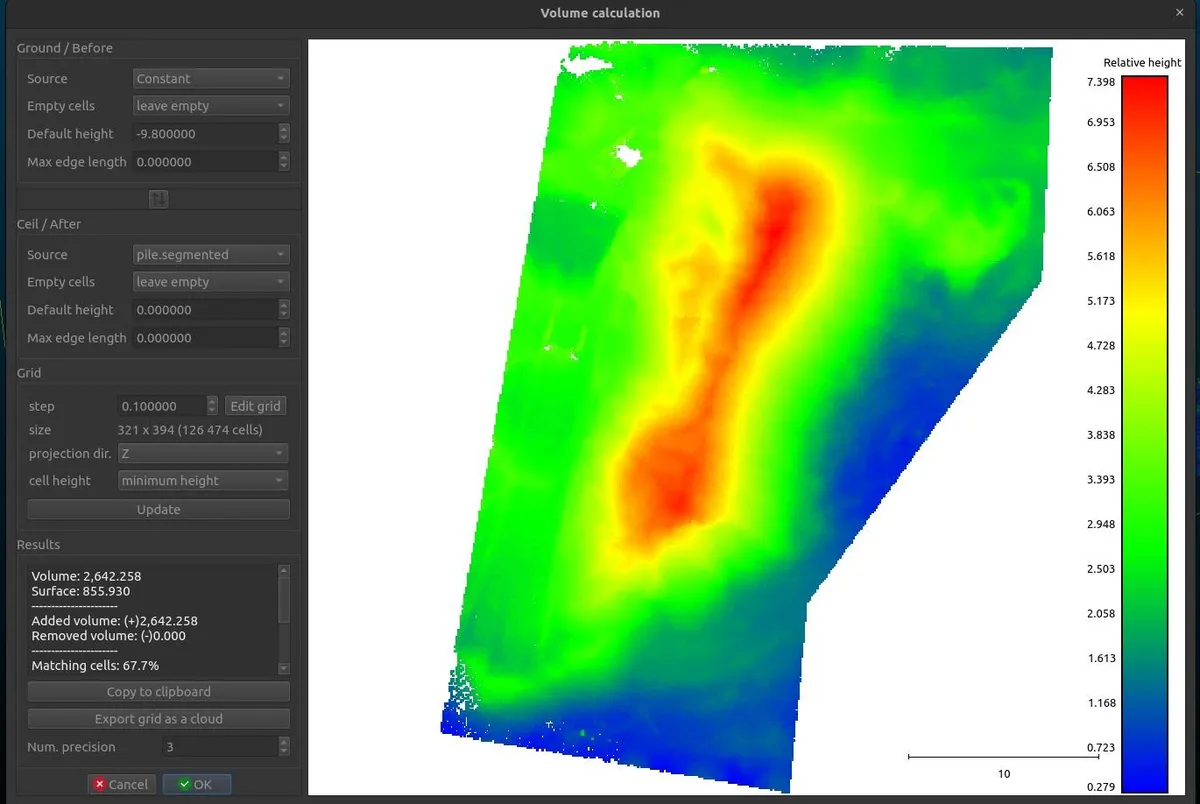Open the projection dir. dropdown
The height and width of the screenshot is (804, 1200).
click(x=203, y=454)
